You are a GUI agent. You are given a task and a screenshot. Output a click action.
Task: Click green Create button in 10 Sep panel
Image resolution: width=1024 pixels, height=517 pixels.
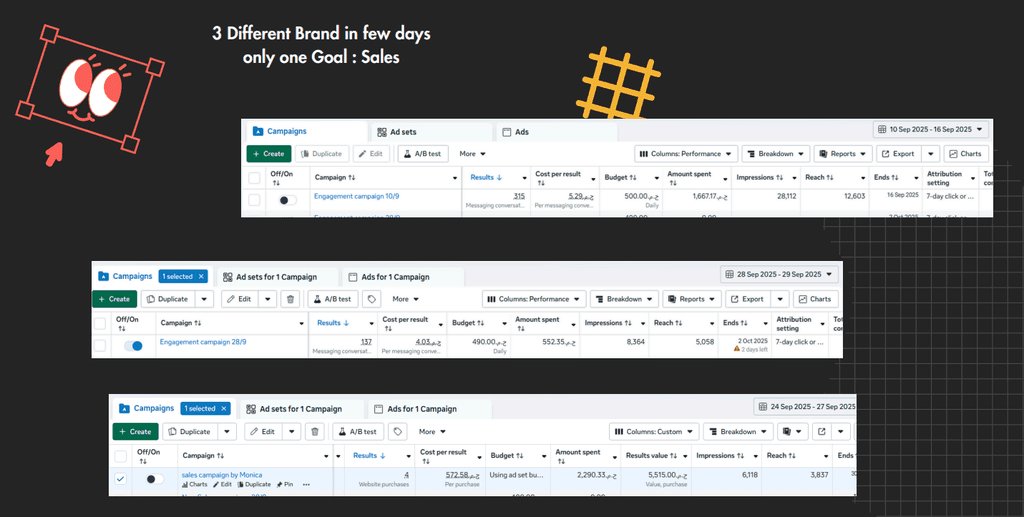click(268, 154)
